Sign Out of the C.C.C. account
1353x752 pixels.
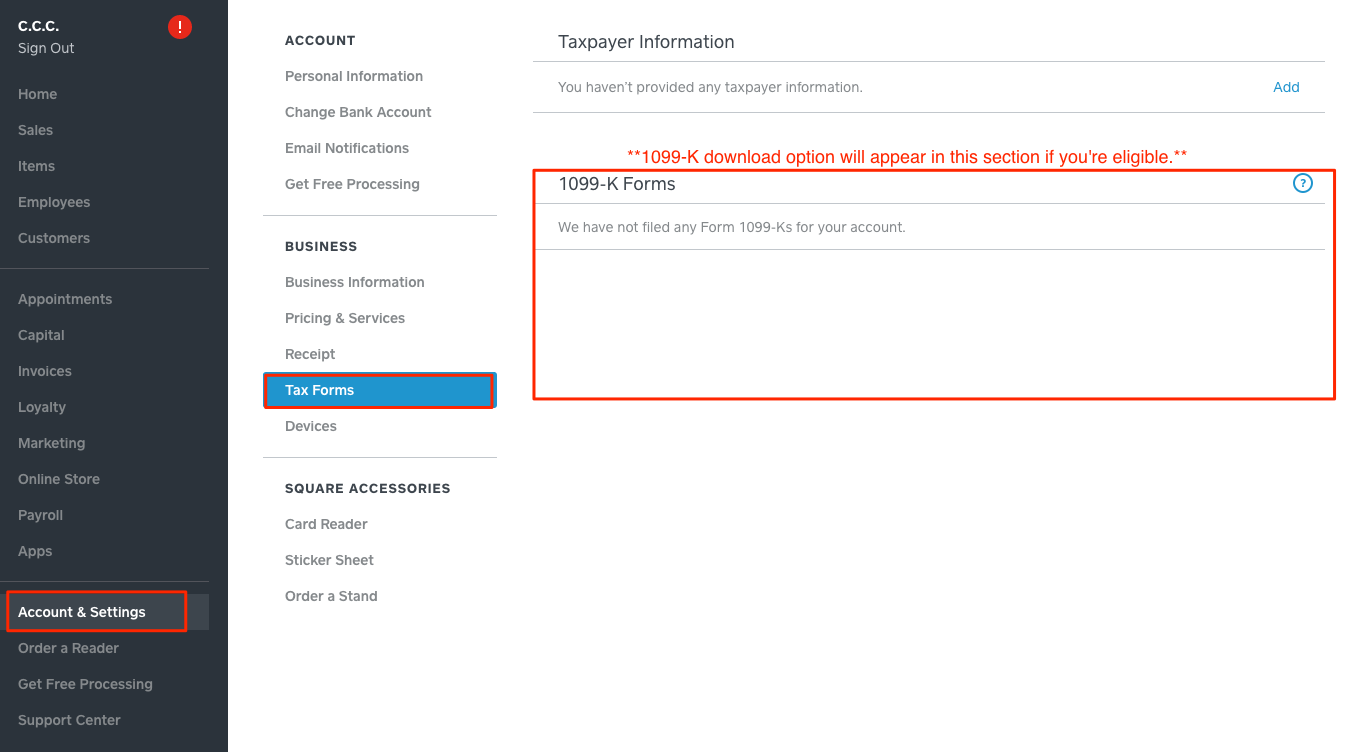click(x=46, y=48)
